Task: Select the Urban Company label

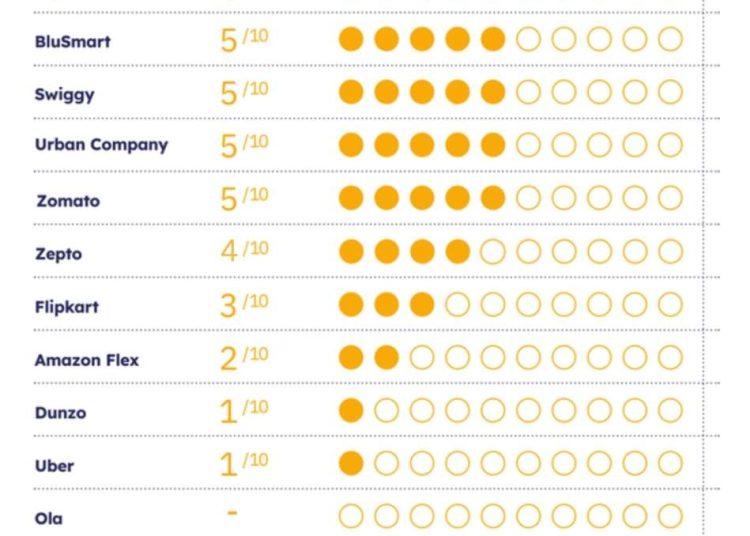Action: click(101, 145)
